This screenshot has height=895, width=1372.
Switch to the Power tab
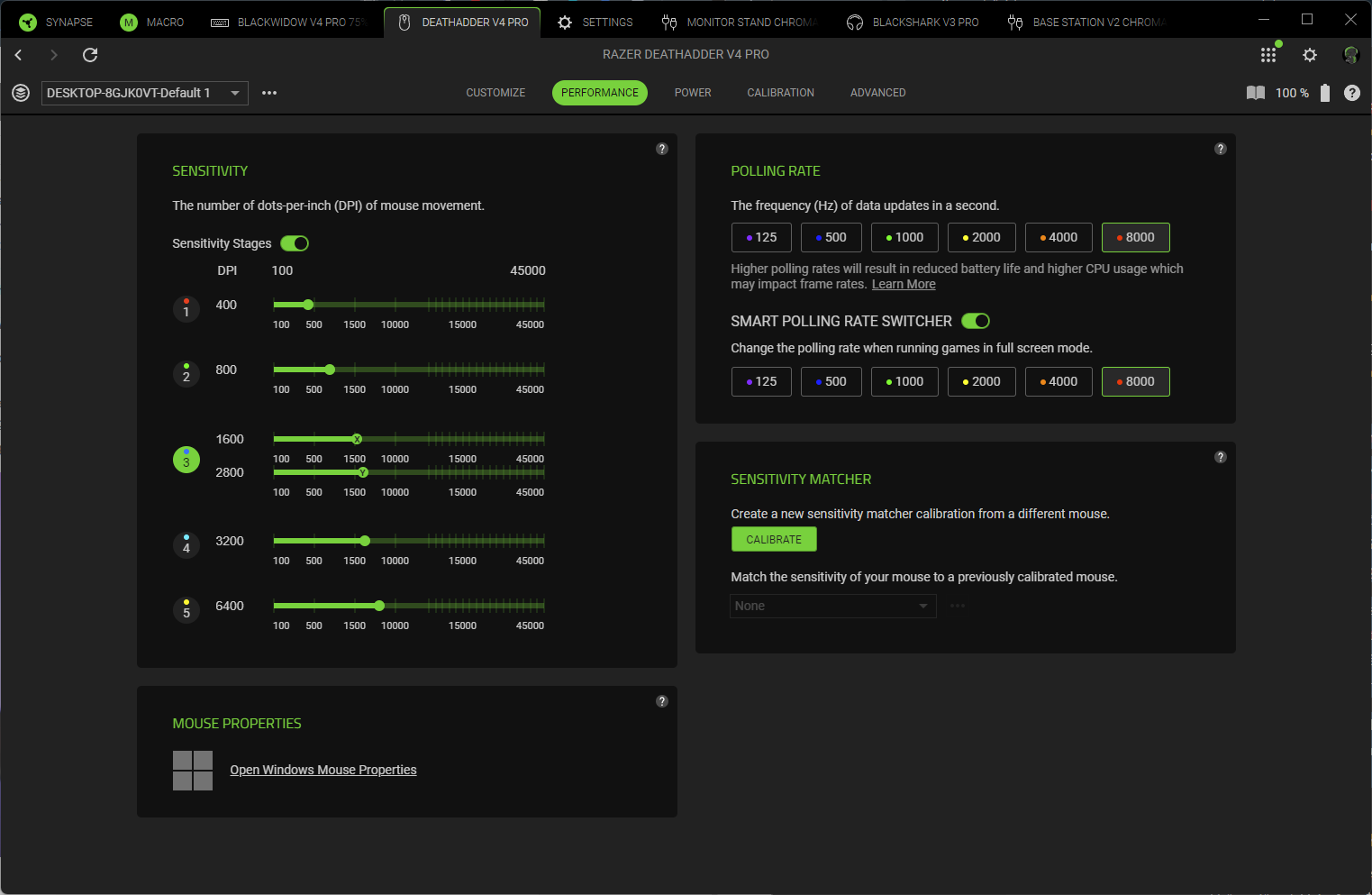click(693, 93)
